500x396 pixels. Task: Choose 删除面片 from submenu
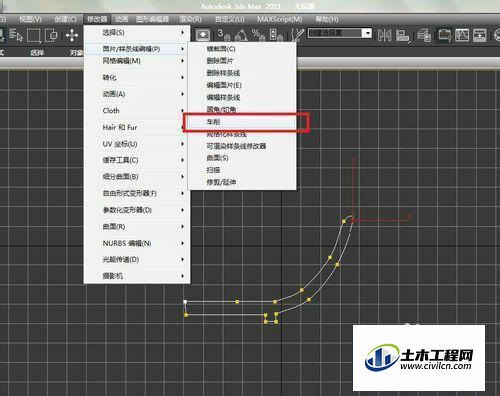tap(242, 61)
